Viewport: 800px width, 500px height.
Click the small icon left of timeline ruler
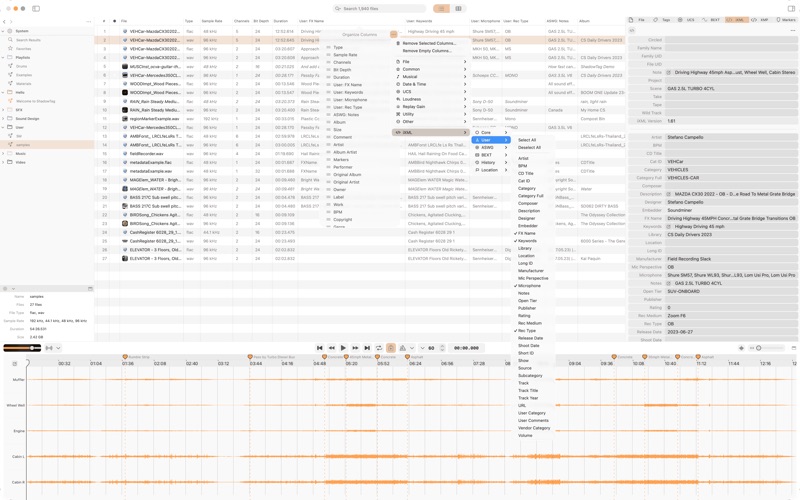point(14,364)
